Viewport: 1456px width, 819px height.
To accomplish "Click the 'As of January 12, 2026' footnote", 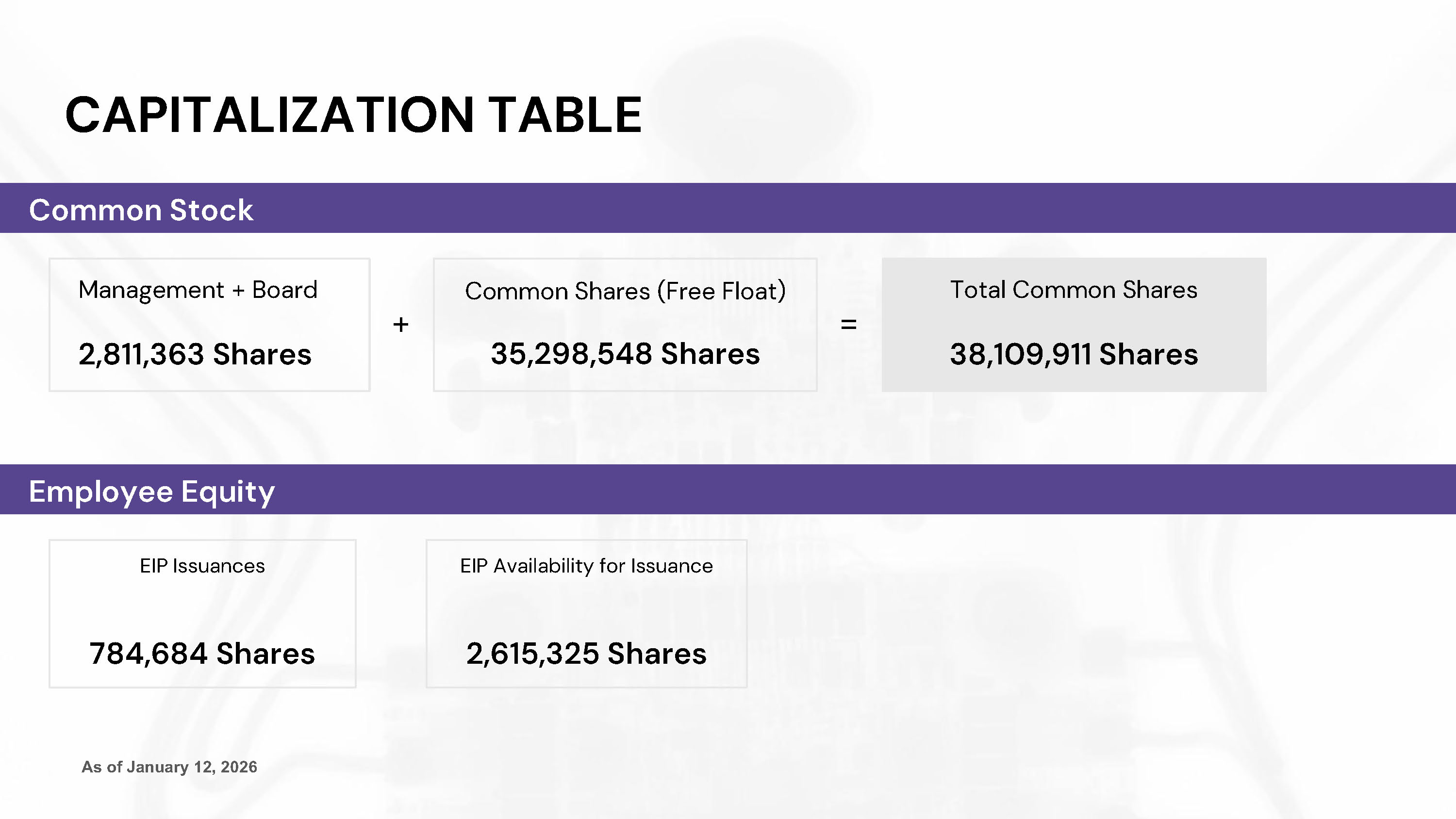I will tap(169, 767).
